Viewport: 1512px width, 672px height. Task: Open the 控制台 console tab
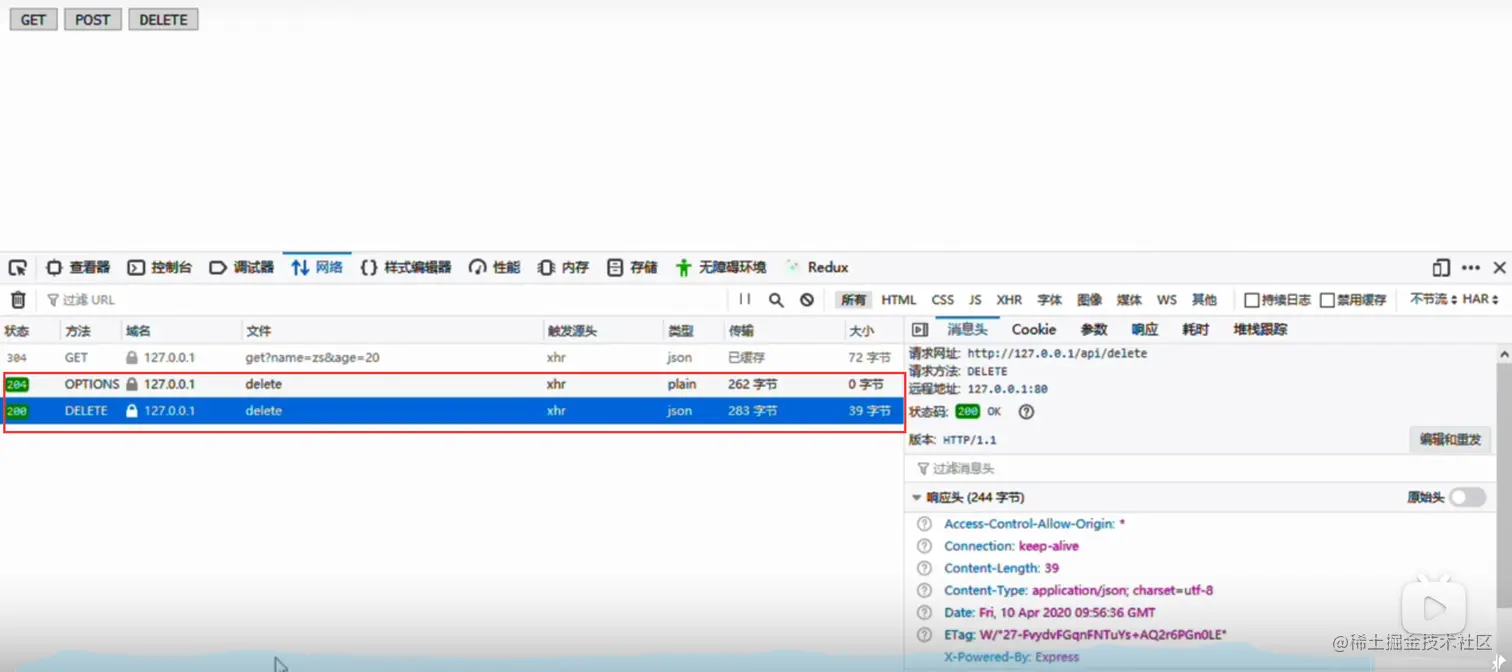pos(160,268)
